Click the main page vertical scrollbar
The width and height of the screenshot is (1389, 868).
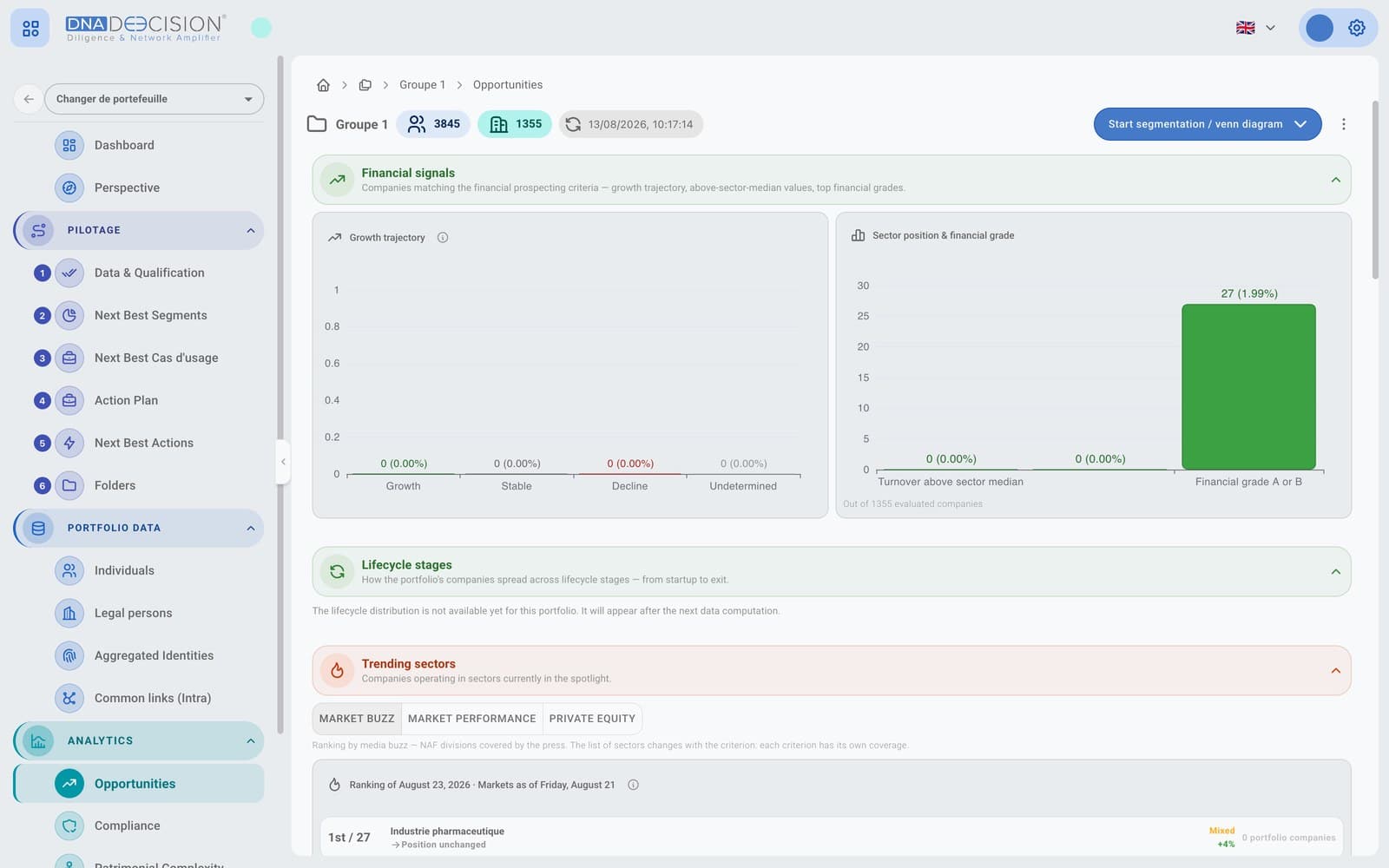click(x=1374, y=190)
